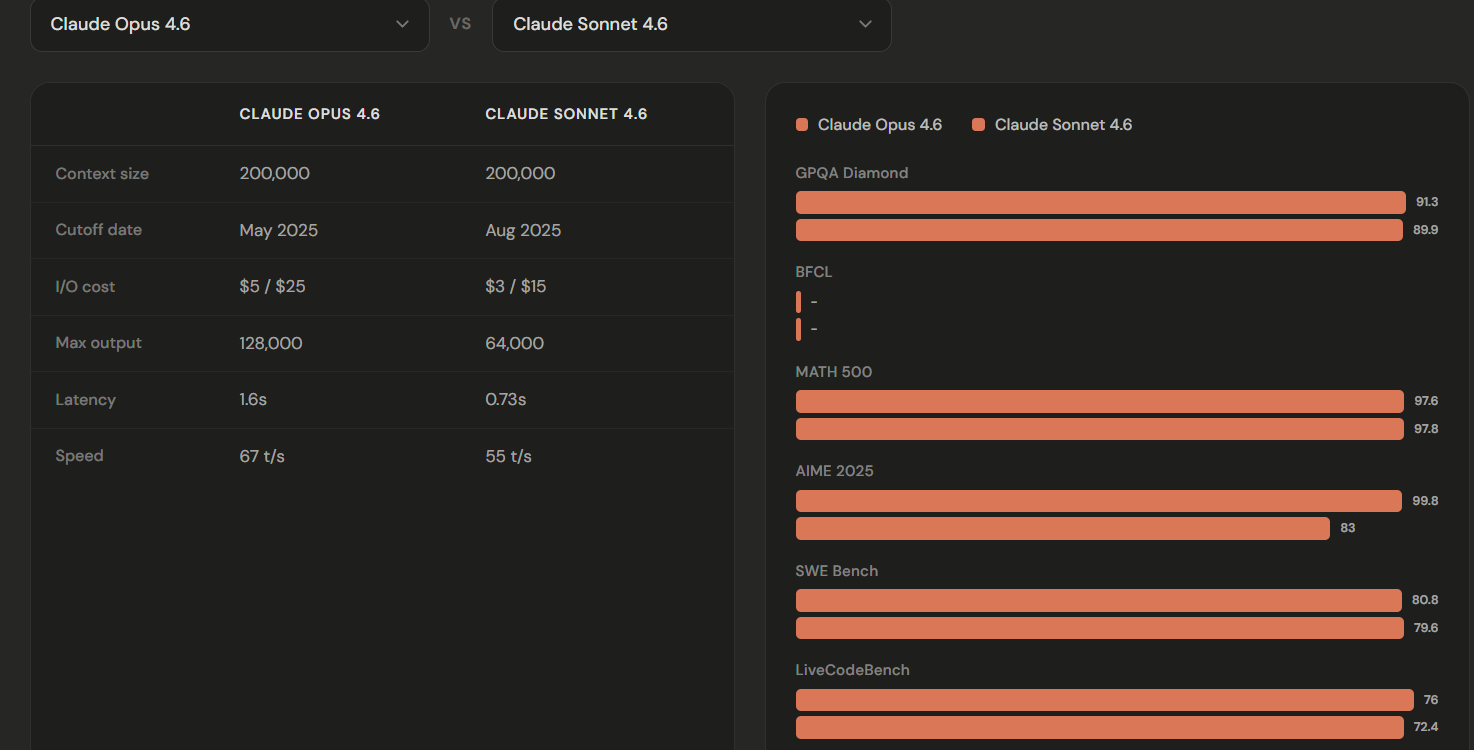Click the GPQA Diamond bar showing 89.9
Screen dimensions: 1474x750
1100,230
